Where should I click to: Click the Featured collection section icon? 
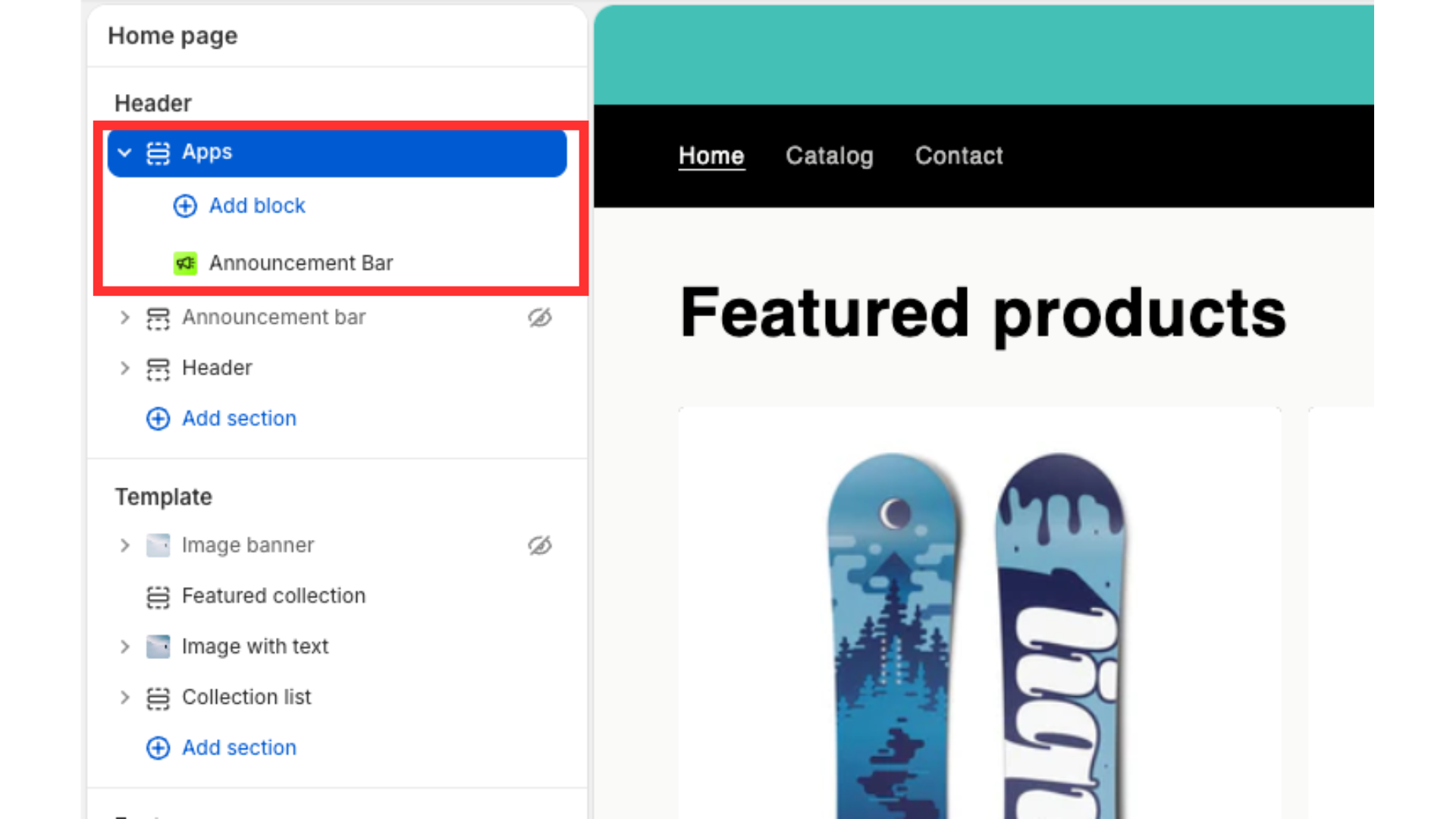[x=158, y=597]
